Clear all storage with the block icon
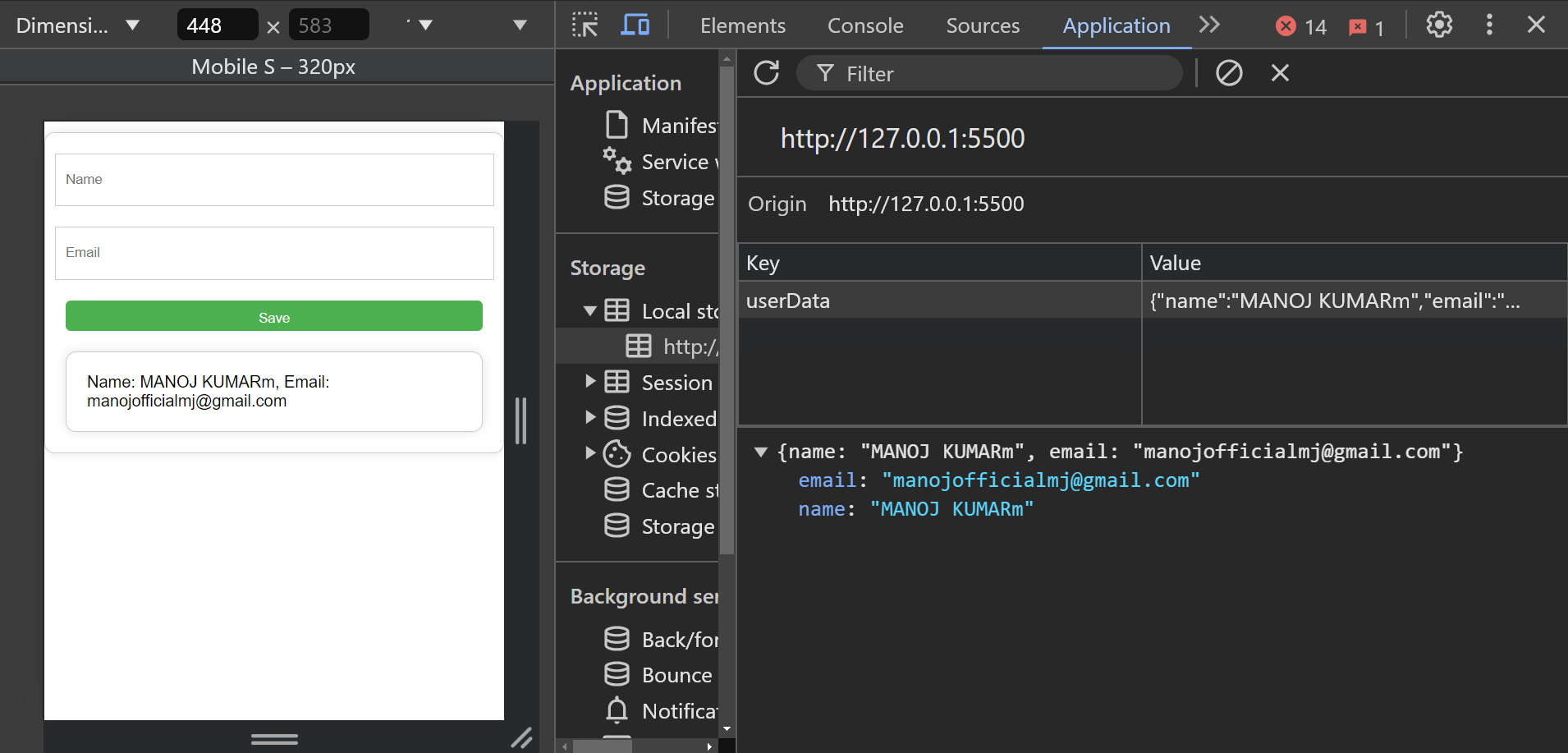Viewport: 1568px width, 753px height. (x=1229, y=73)
